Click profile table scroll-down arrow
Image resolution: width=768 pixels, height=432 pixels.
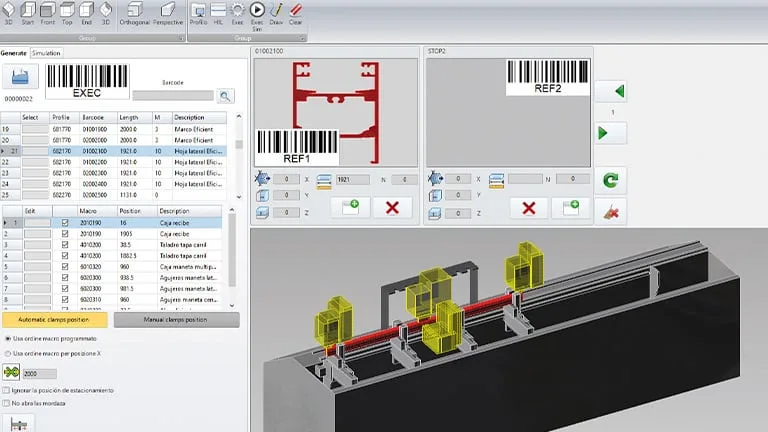tap(239, 197)
